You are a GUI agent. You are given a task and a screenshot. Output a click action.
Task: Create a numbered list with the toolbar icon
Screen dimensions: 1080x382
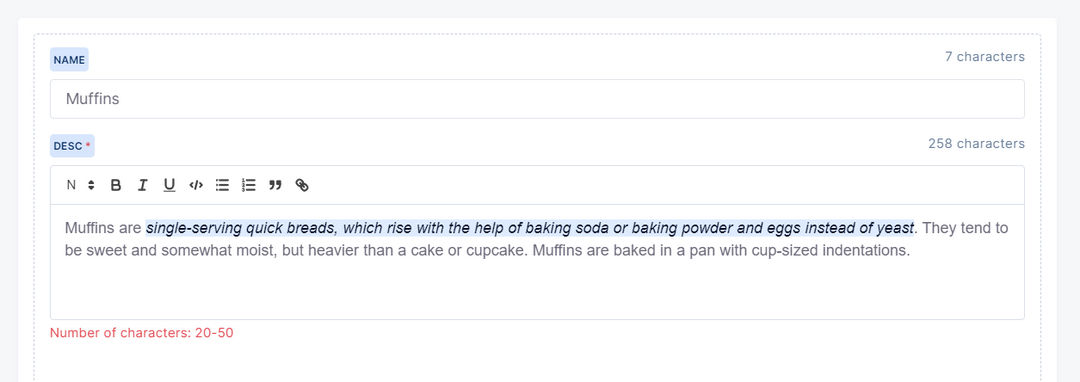click(249, 185)
